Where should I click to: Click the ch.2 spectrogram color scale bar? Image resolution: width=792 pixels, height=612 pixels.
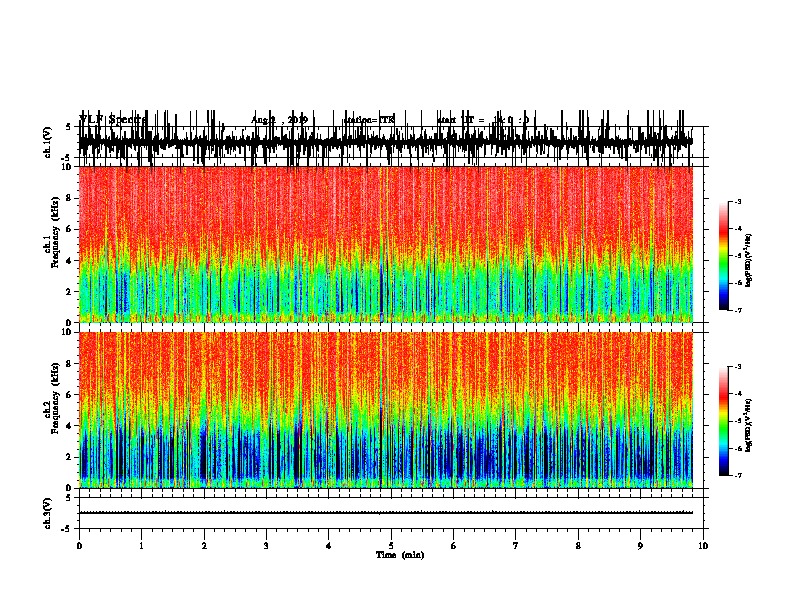click(x=724, y=421)
